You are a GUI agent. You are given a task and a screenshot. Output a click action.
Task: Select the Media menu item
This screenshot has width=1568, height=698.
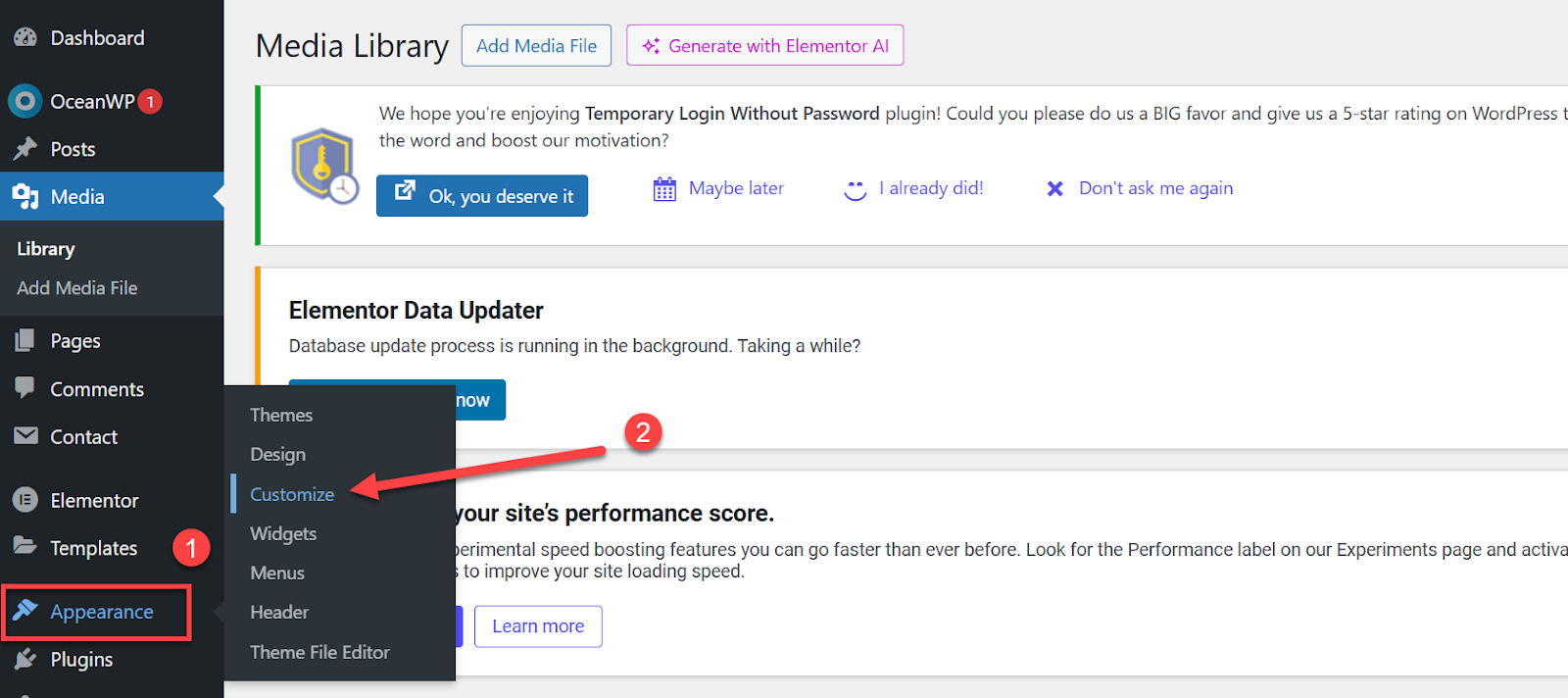coord(112,196)
